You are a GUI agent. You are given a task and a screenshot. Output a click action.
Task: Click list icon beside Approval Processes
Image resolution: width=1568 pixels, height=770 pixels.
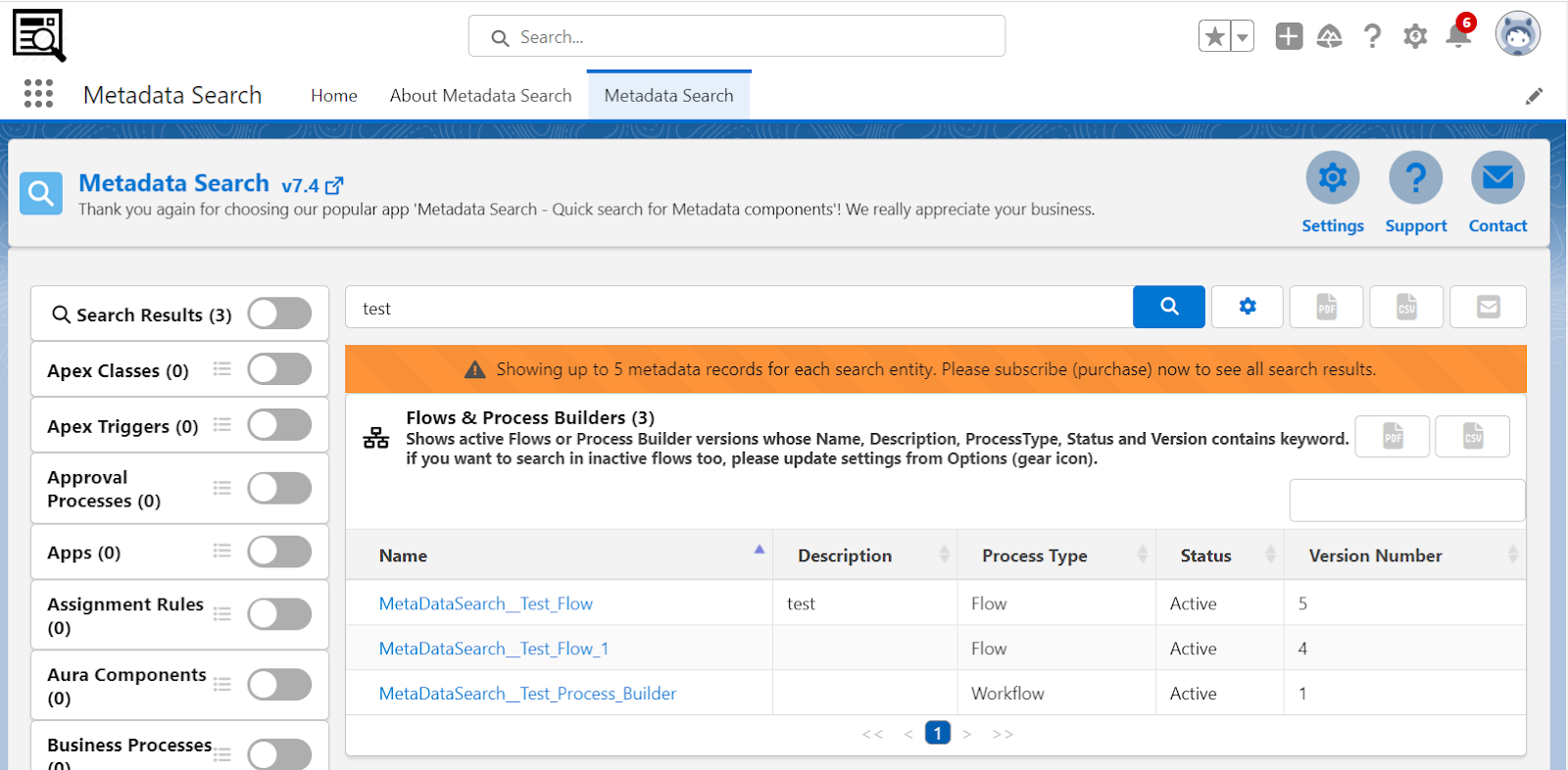pyautogui.click(x=222, y=488)
